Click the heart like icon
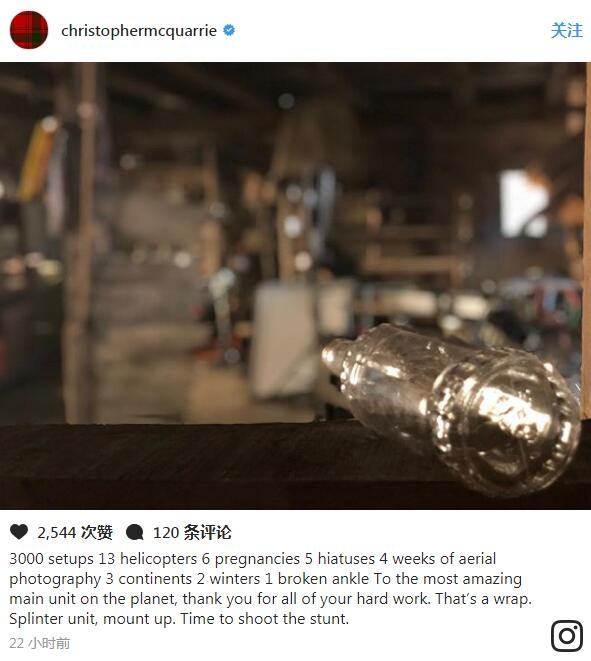Viewport: 591px width, 661px height. (x=19, y=532)
